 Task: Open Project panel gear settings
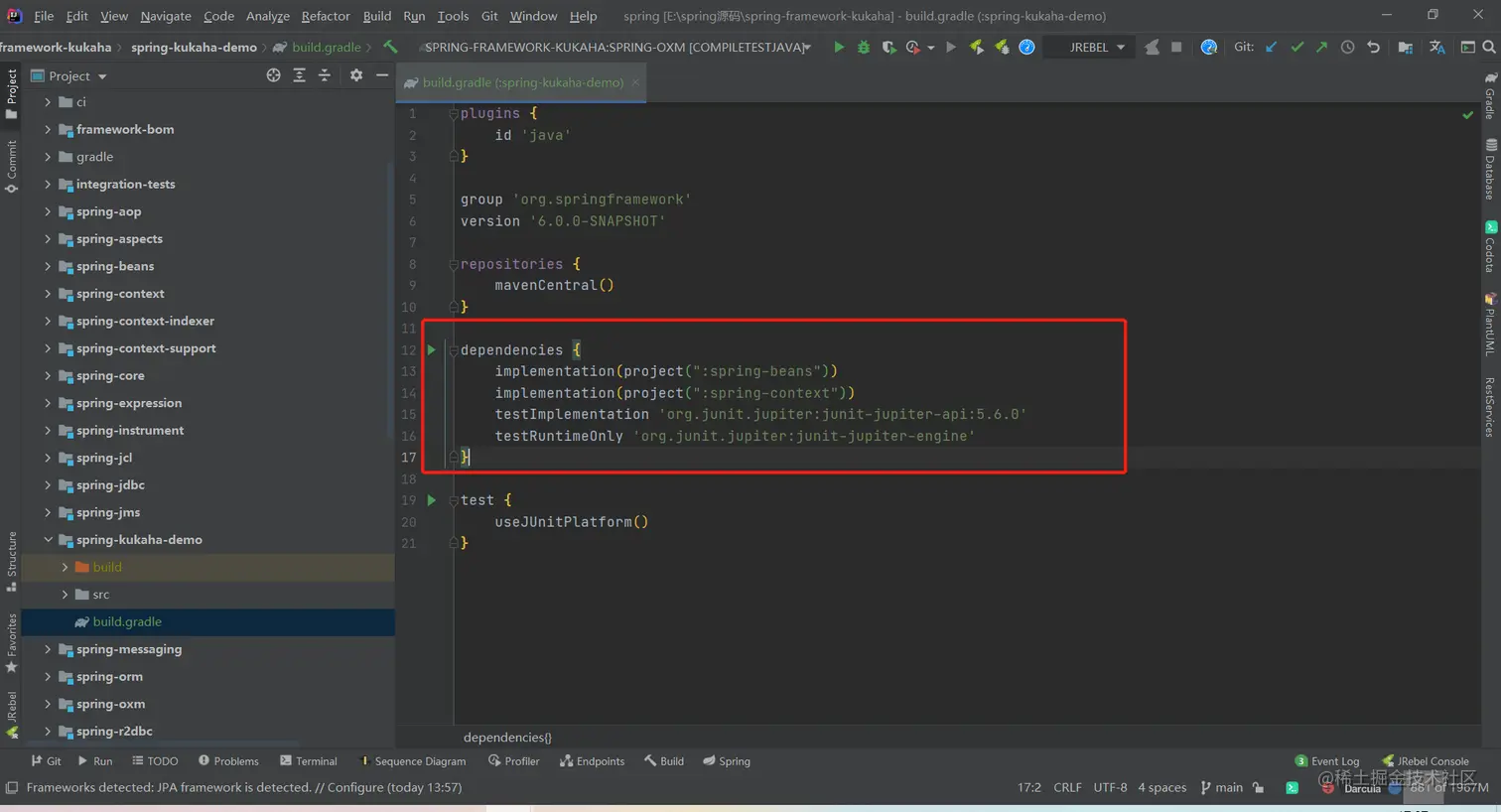coord(356,75)
